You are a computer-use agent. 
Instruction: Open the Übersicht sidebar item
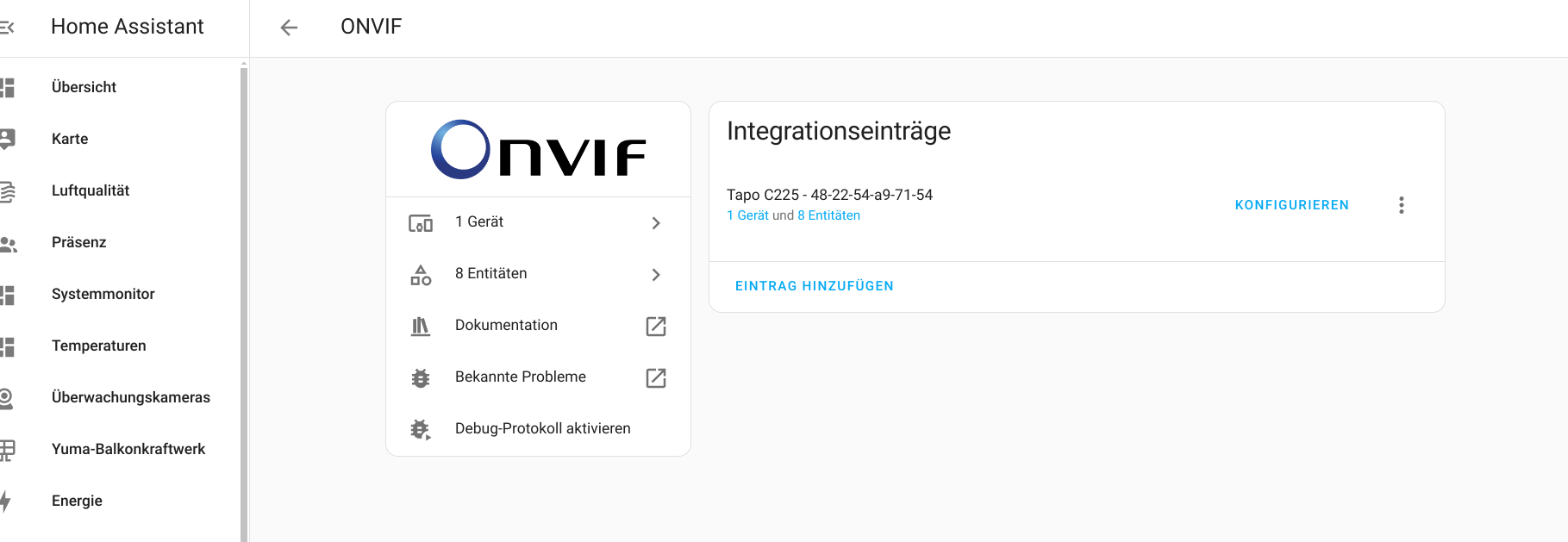tap(84, 87)
